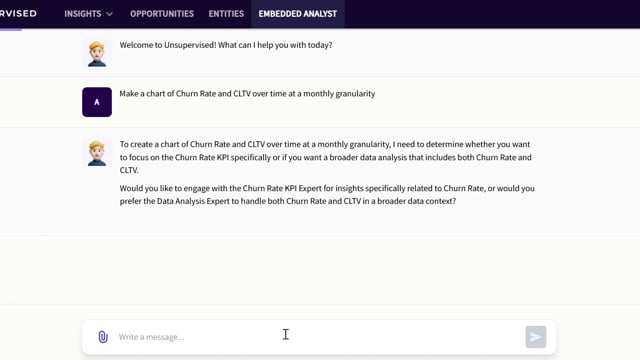Viewport: 640px width, 360px height.
Task: Expand the Insights dropdown chevron
Action: (109, 14)
